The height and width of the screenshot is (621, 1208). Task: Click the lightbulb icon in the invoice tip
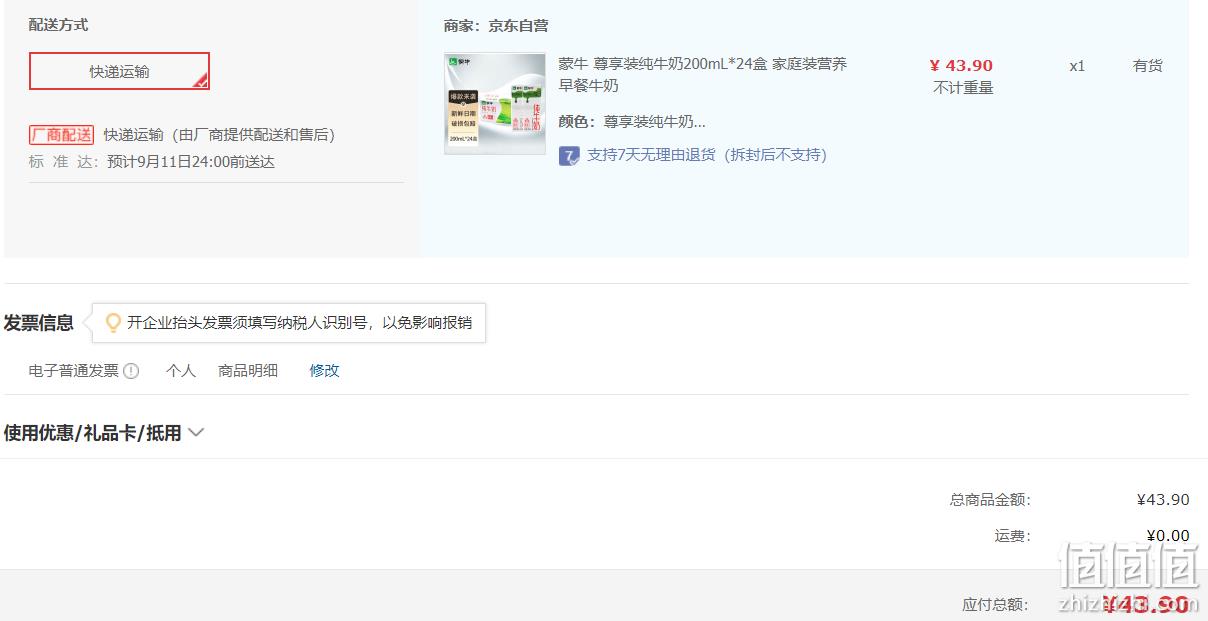(x=113, y=323)
